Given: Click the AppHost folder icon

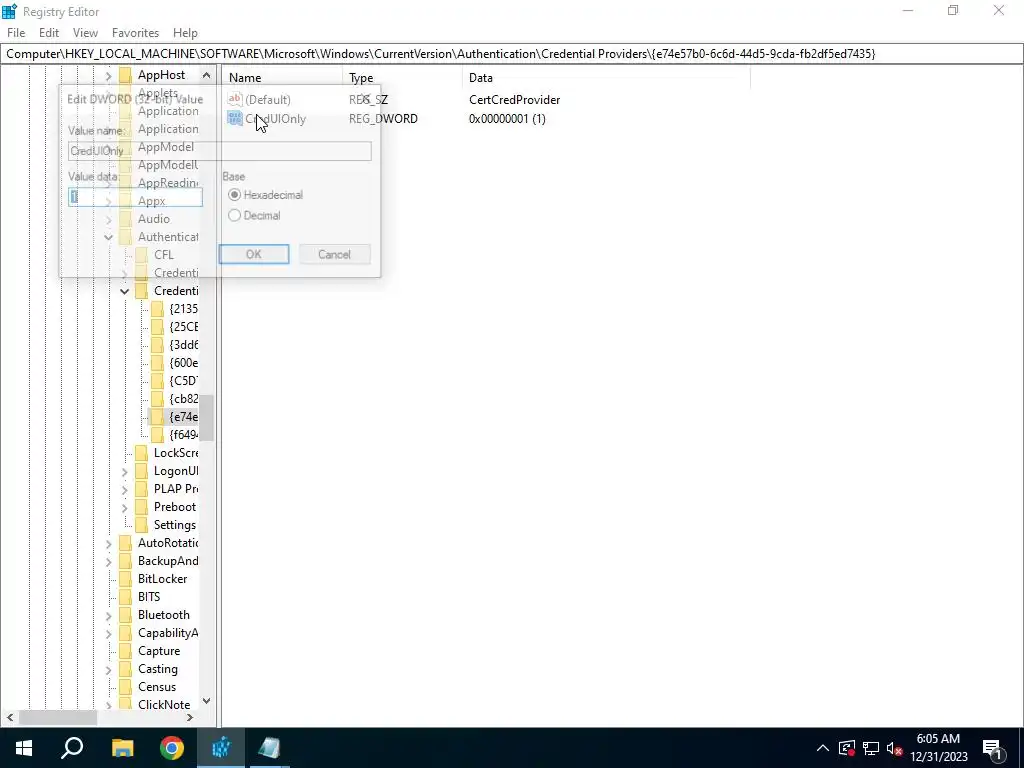Looking at the screenshot, I should click(x=125, y=75).
